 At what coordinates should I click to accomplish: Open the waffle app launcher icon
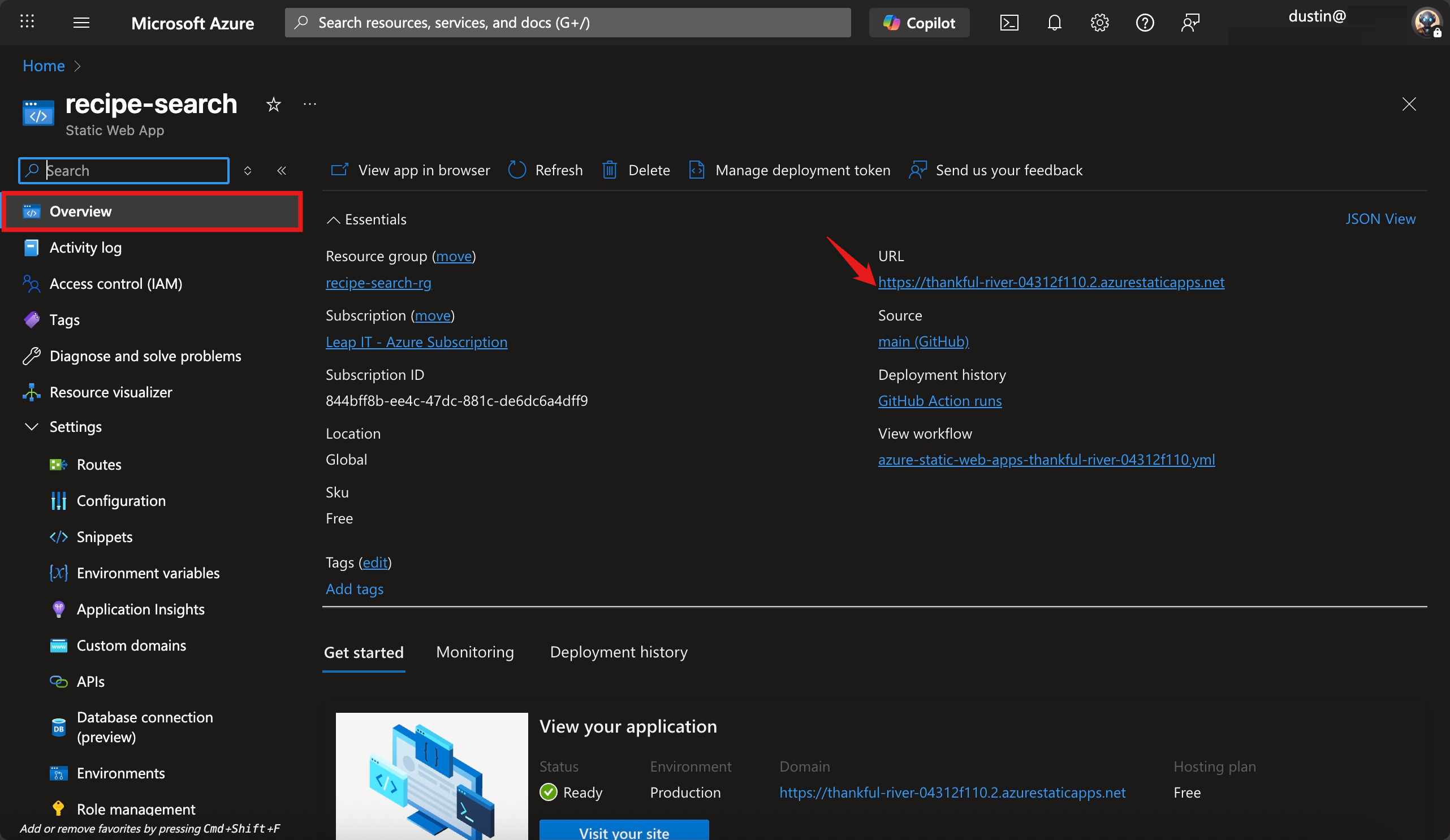[x=27, y=23]
